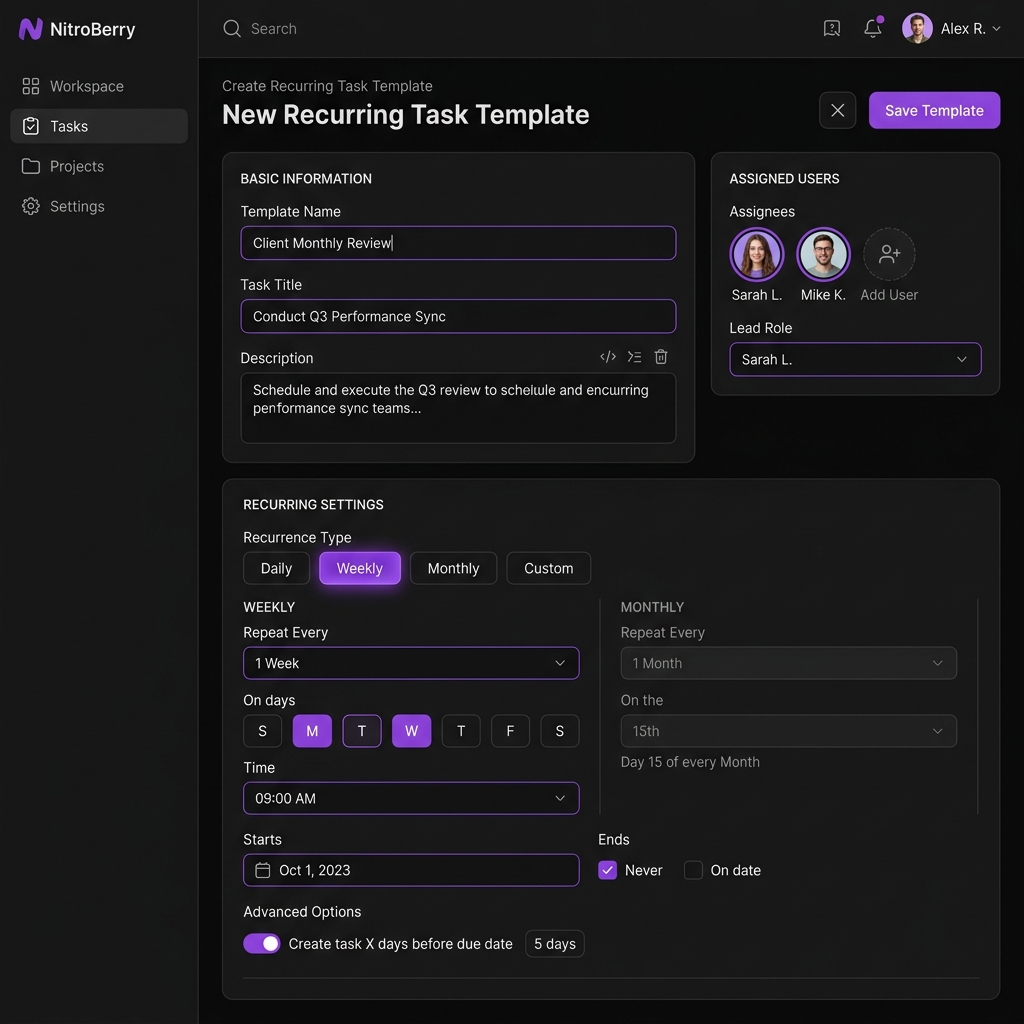Viewport: 1024px width, 1024px height.
Task: Open the monthly Repeat Every 1 Month dropdown
Action: (x=788, y=663)
